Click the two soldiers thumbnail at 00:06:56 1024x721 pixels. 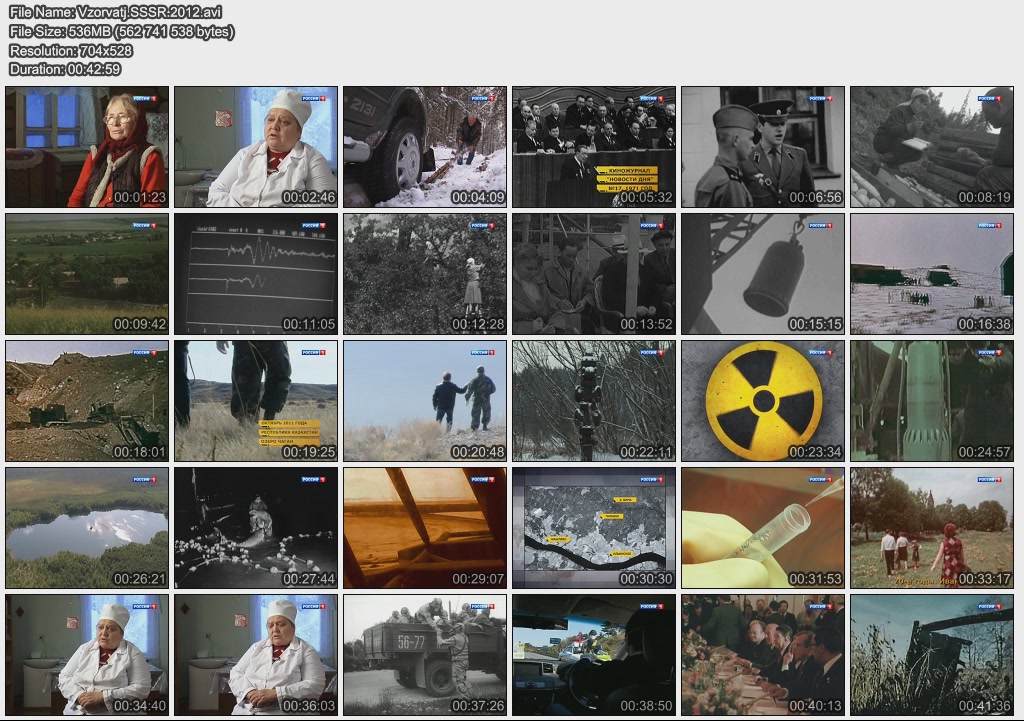[x=763, y=147]
